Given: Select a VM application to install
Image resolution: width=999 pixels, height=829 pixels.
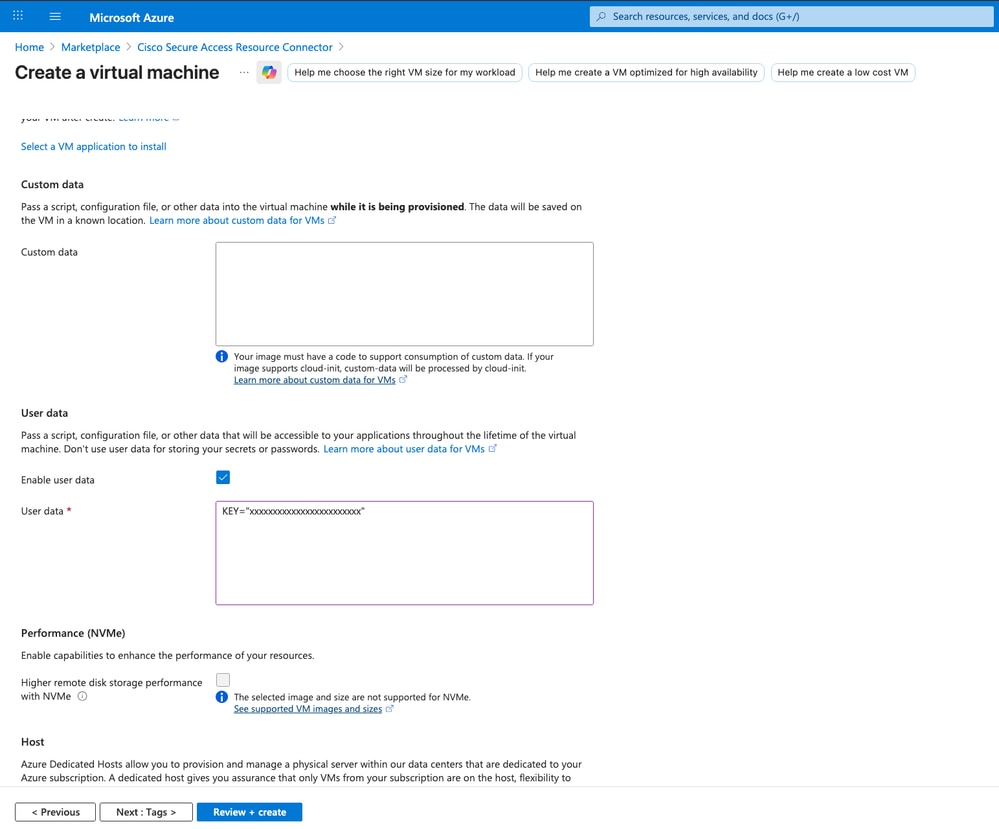Looking at the screenshot, I should pos(93,146).
